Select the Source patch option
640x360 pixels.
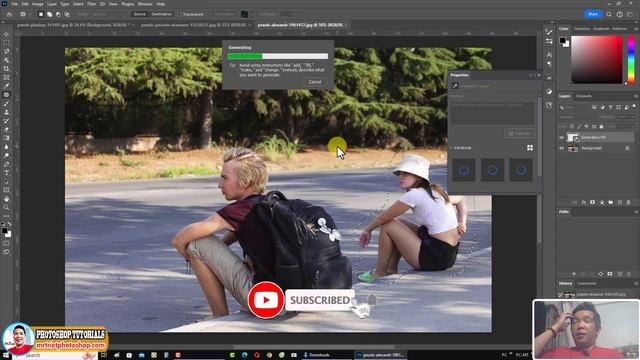tap(139, 14)
